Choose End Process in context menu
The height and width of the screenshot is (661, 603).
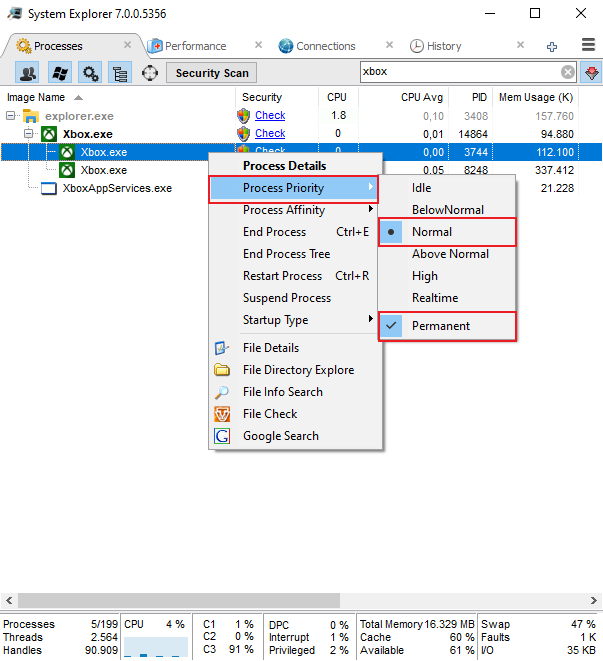coord(295,232)
